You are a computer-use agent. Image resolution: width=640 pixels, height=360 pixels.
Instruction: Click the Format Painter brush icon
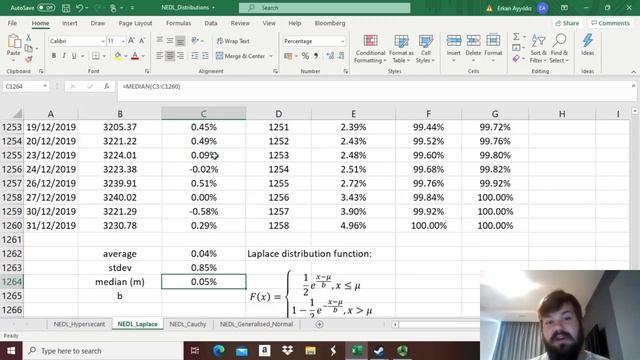pos(29,59)
